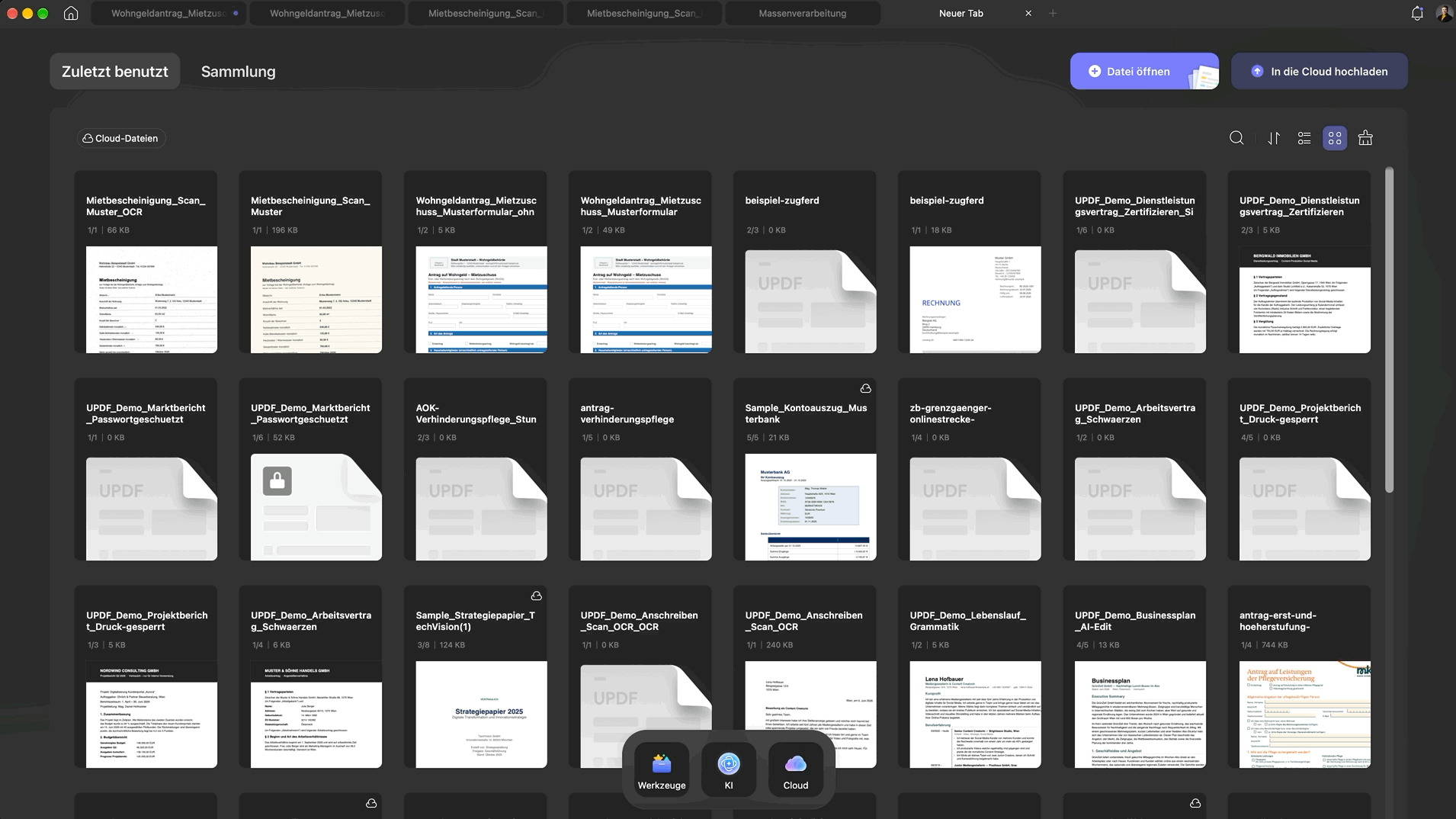Screen dimensions: 1456x819
Task: Add a new tab with plus icon
Action: 1053,13
